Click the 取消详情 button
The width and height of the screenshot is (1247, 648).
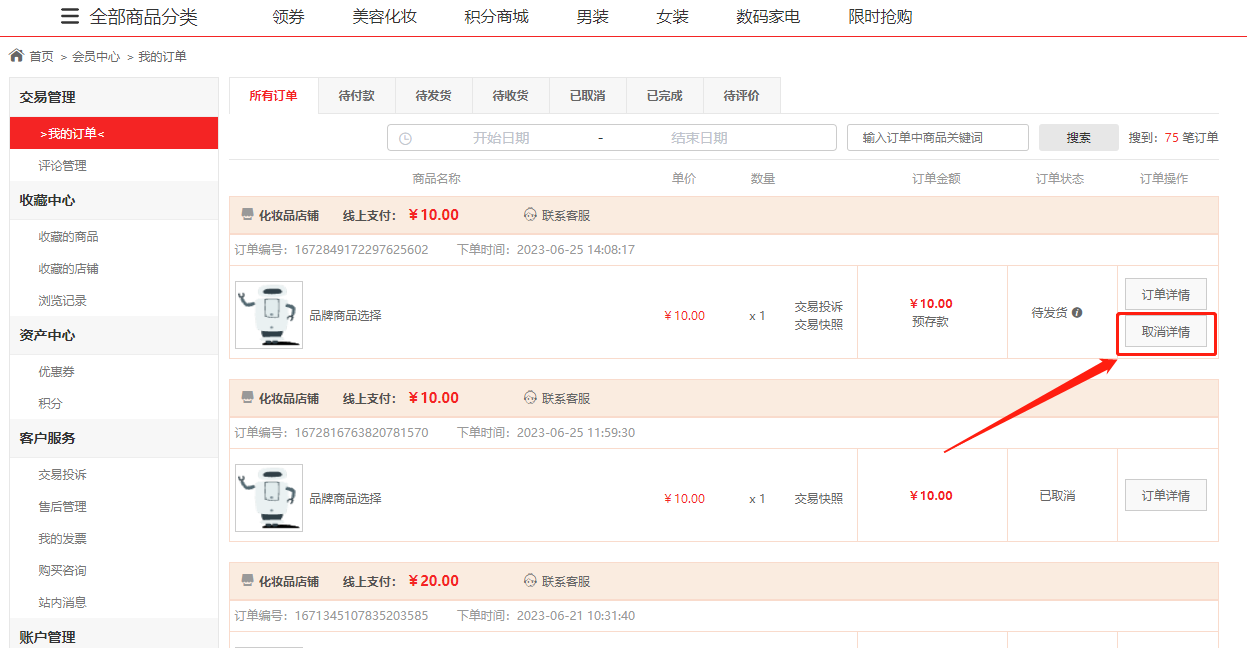pos(1166,332)
